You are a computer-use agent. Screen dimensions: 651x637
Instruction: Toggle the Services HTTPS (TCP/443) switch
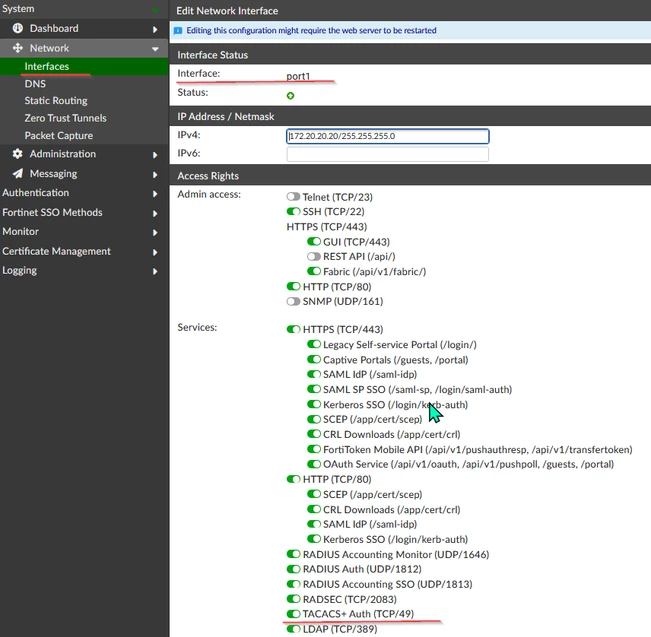293,329
